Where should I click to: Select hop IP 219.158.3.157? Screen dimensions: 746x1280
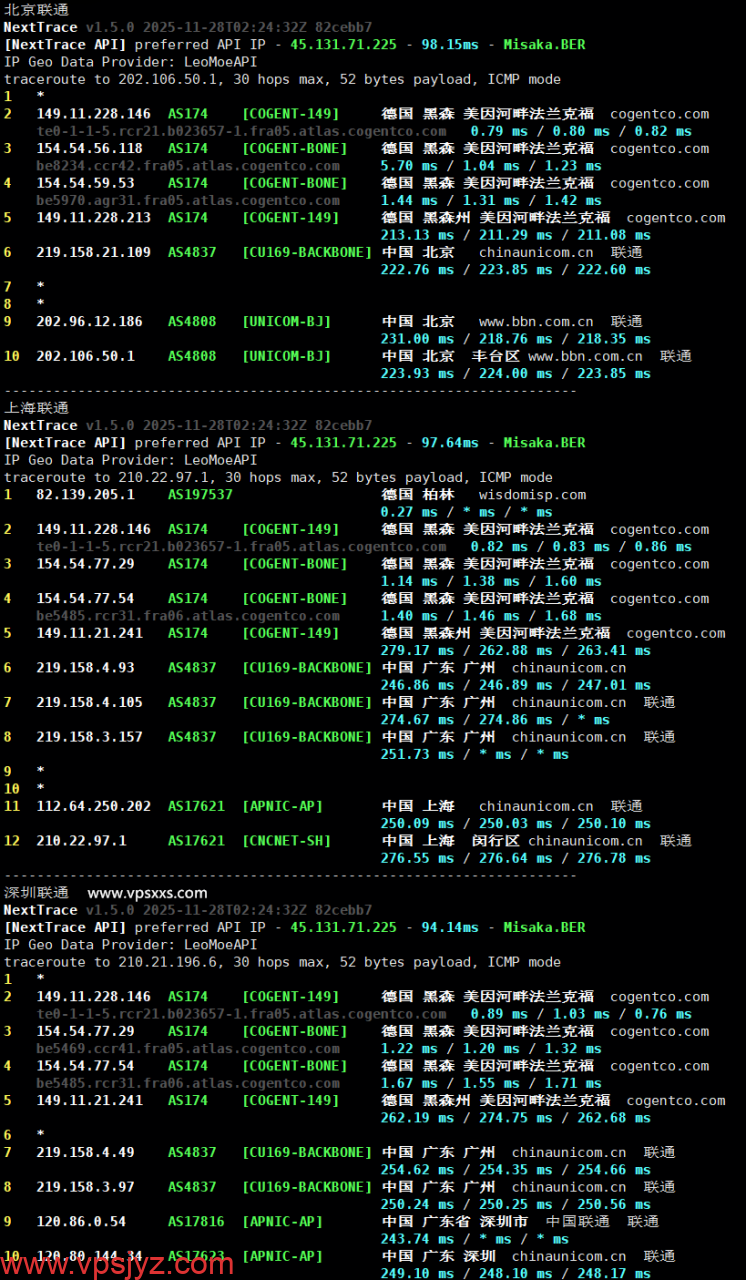(x=90, y=737)
